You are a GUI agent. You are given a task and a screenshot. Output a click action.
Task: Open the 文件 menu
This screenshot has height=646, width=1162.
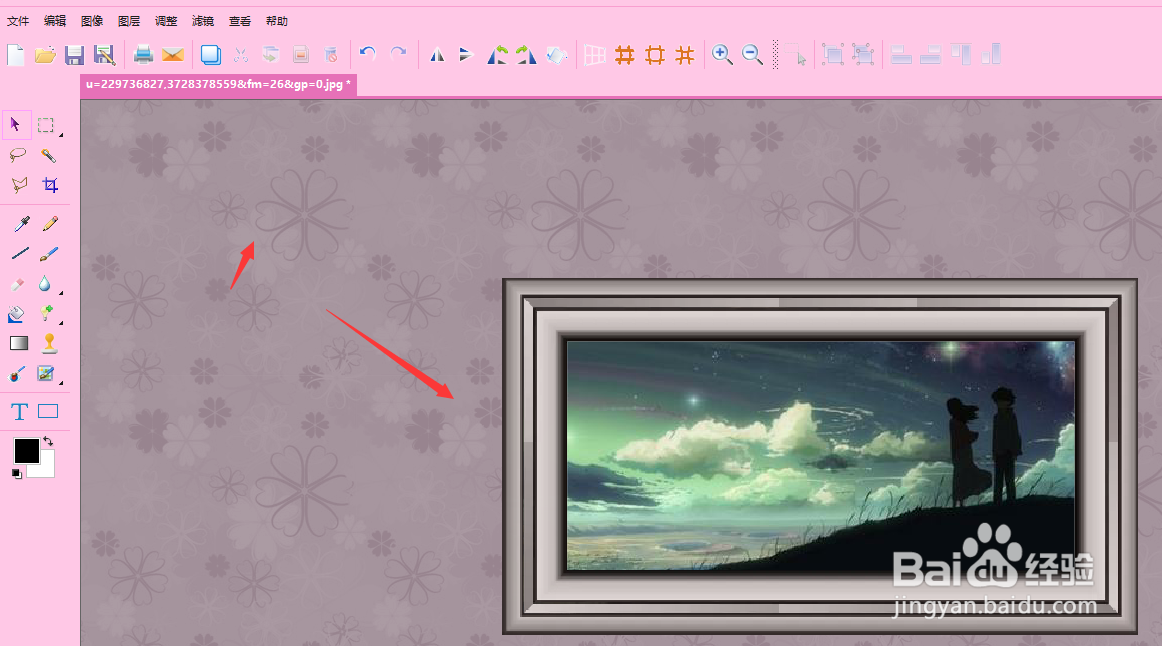[18, 21]
